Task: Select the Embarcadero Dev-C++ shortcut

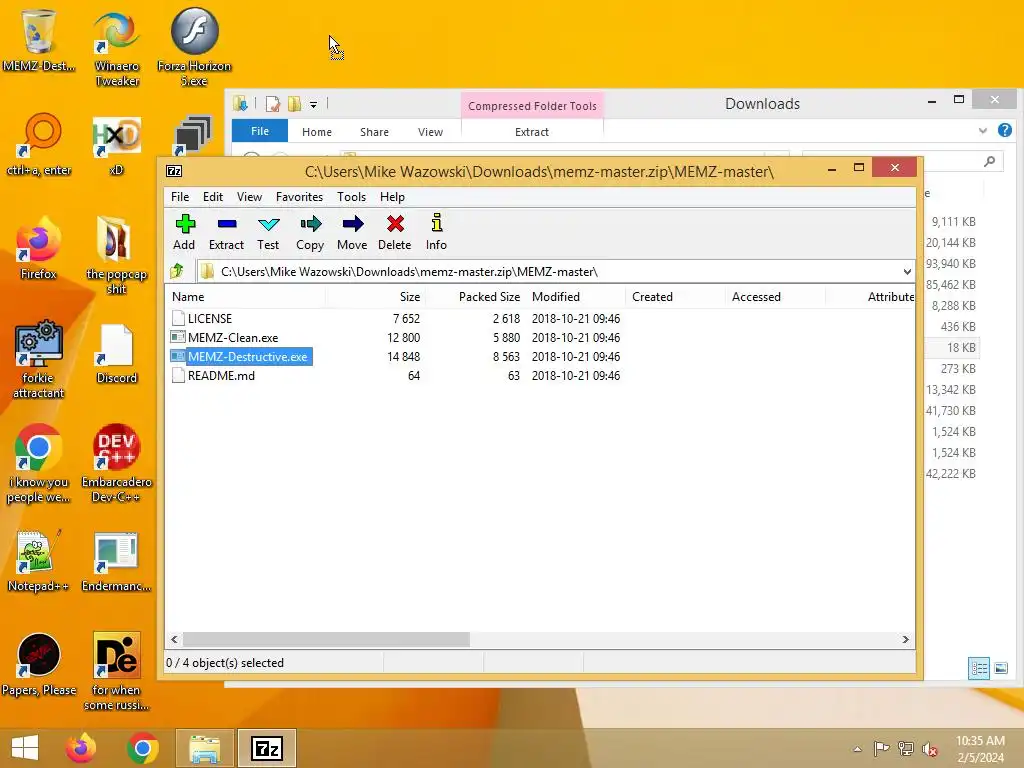Action: pos(116,464)
